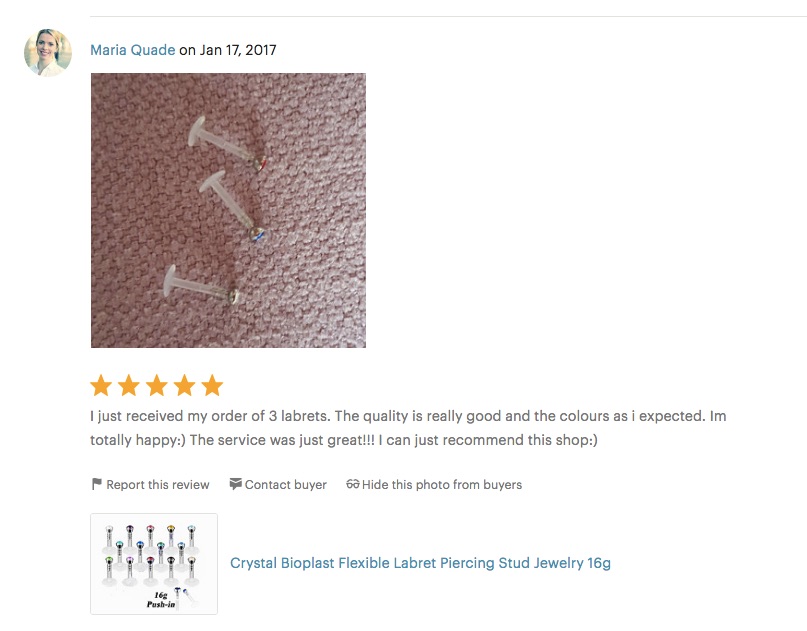807x631 pixels.
Task: Open Maria Quade's round profile avatar
Action: click(48, 52)
